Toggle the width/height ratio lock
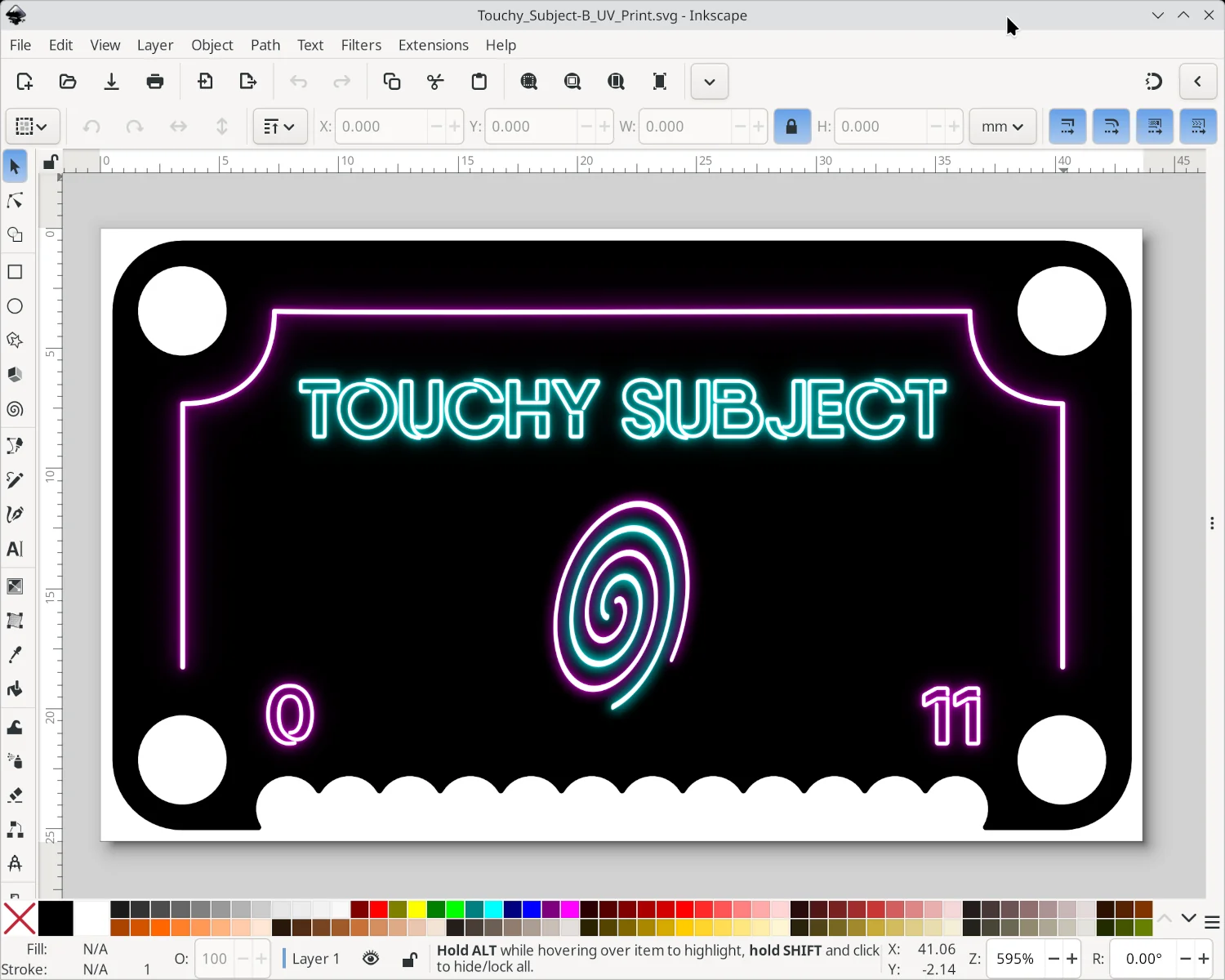The width and height of the screenshot is (1225, 980). [x=791, y=127]
